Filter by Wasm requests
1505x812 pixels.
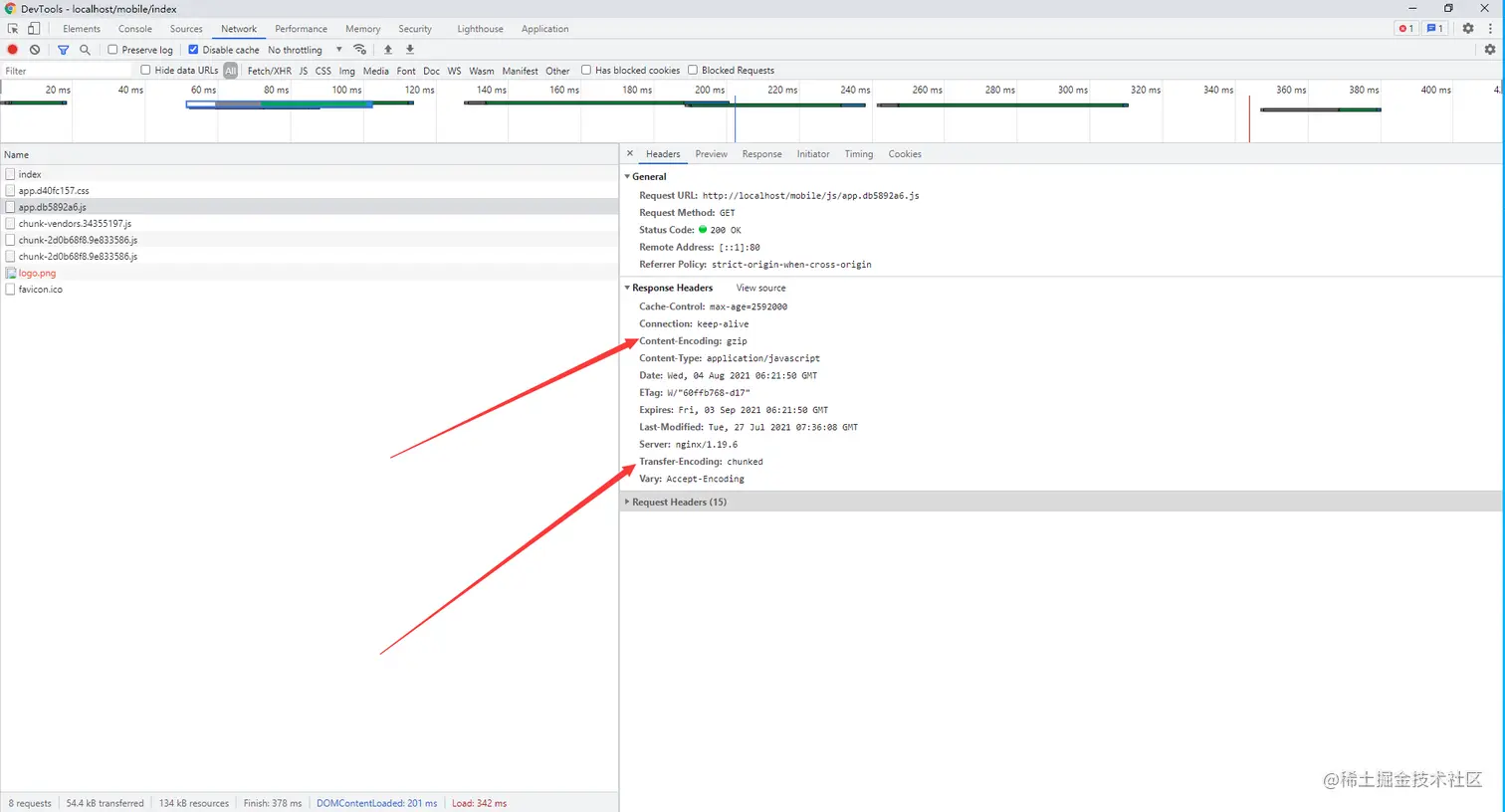coord(482,71)
